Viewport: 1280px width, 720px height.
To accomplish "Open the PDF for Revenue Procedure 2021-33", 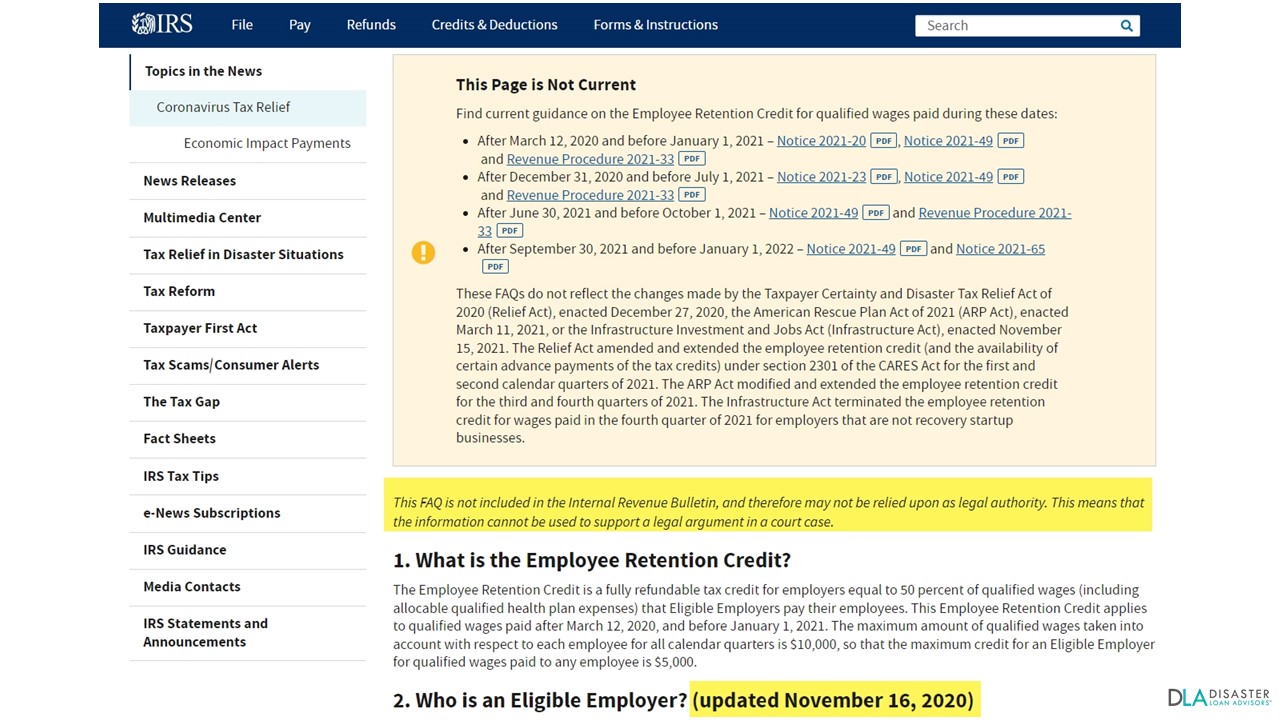I will [691, 159].
